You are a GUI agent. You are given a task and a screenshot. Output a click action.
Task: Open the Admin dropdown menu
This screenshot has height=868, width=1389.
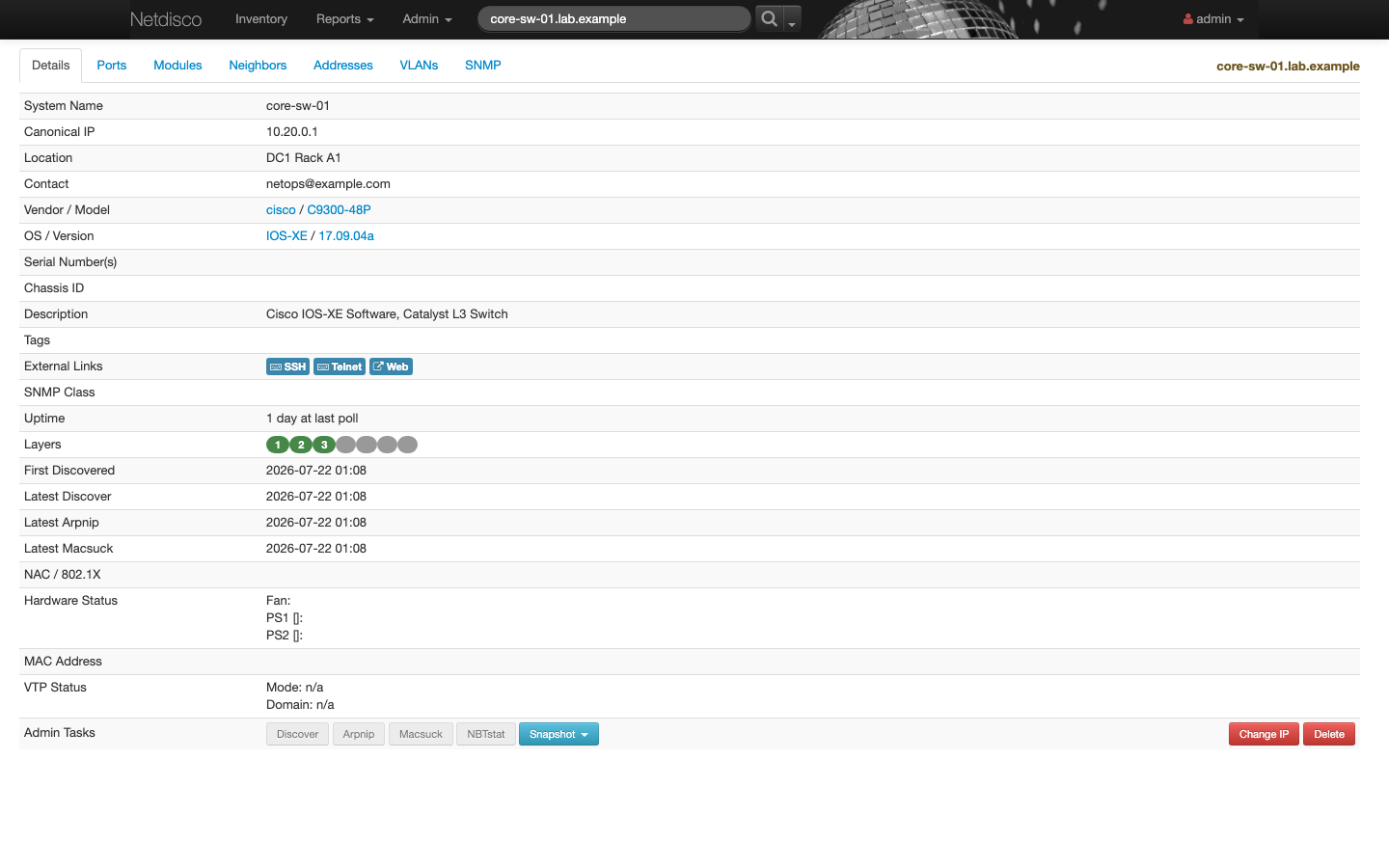pos(427,19)
